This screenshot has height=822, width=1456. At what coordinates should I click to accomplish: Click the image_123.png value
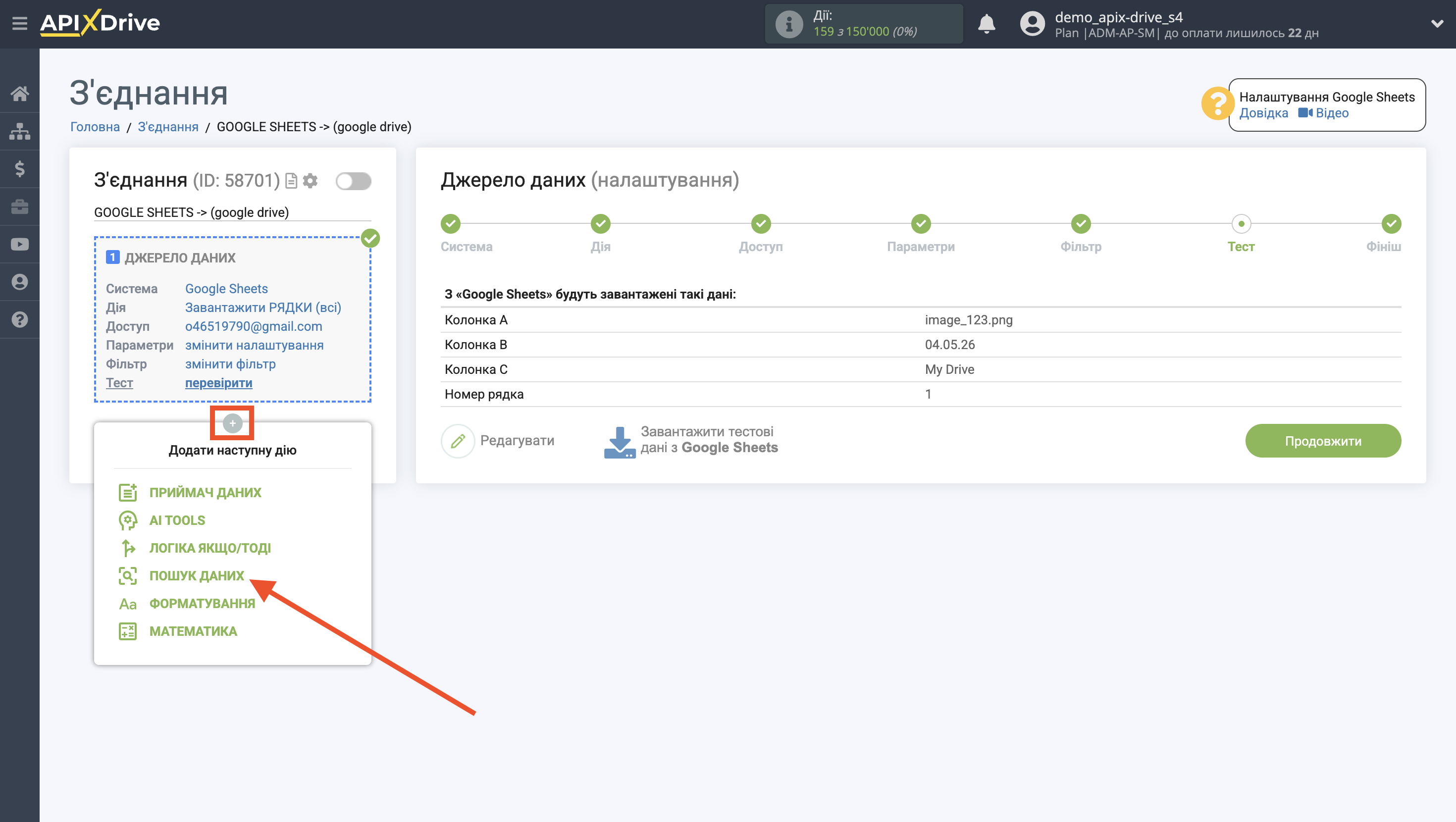click(969, 320)
